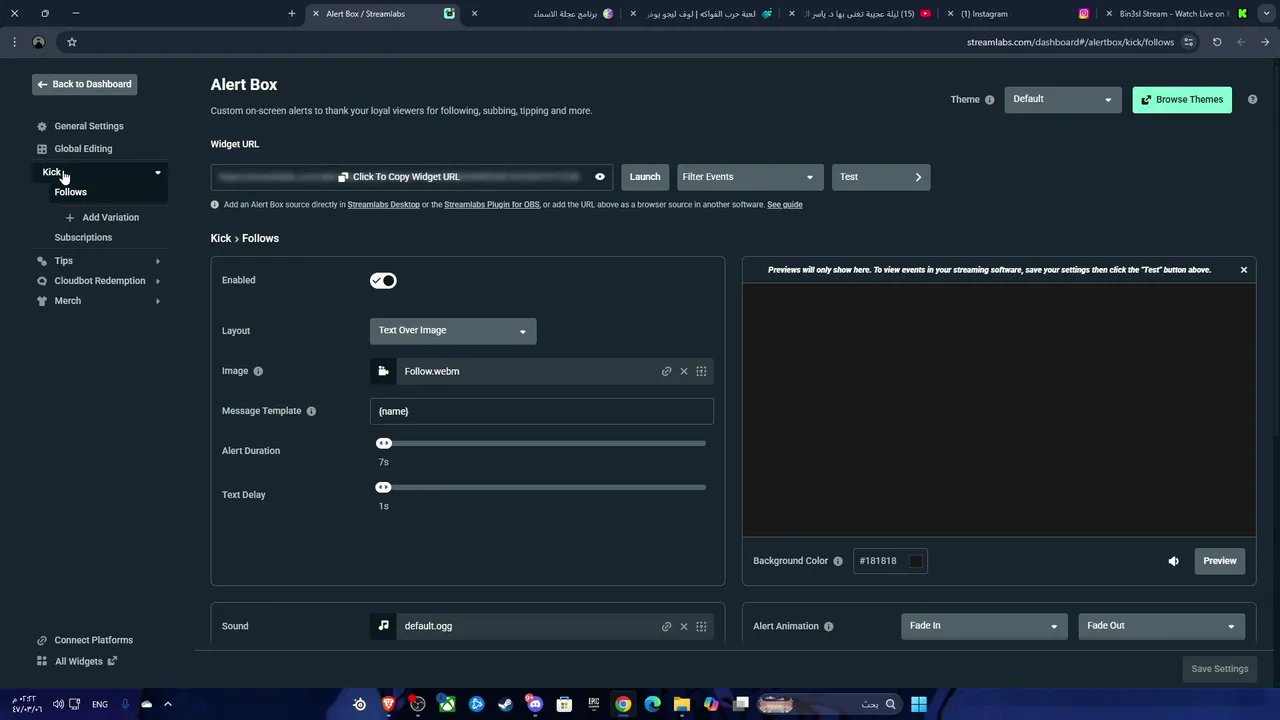Screen dimensions: 1280x720
Task: Open Epic Games from the taskbar
Action: (x=594, y=704)
